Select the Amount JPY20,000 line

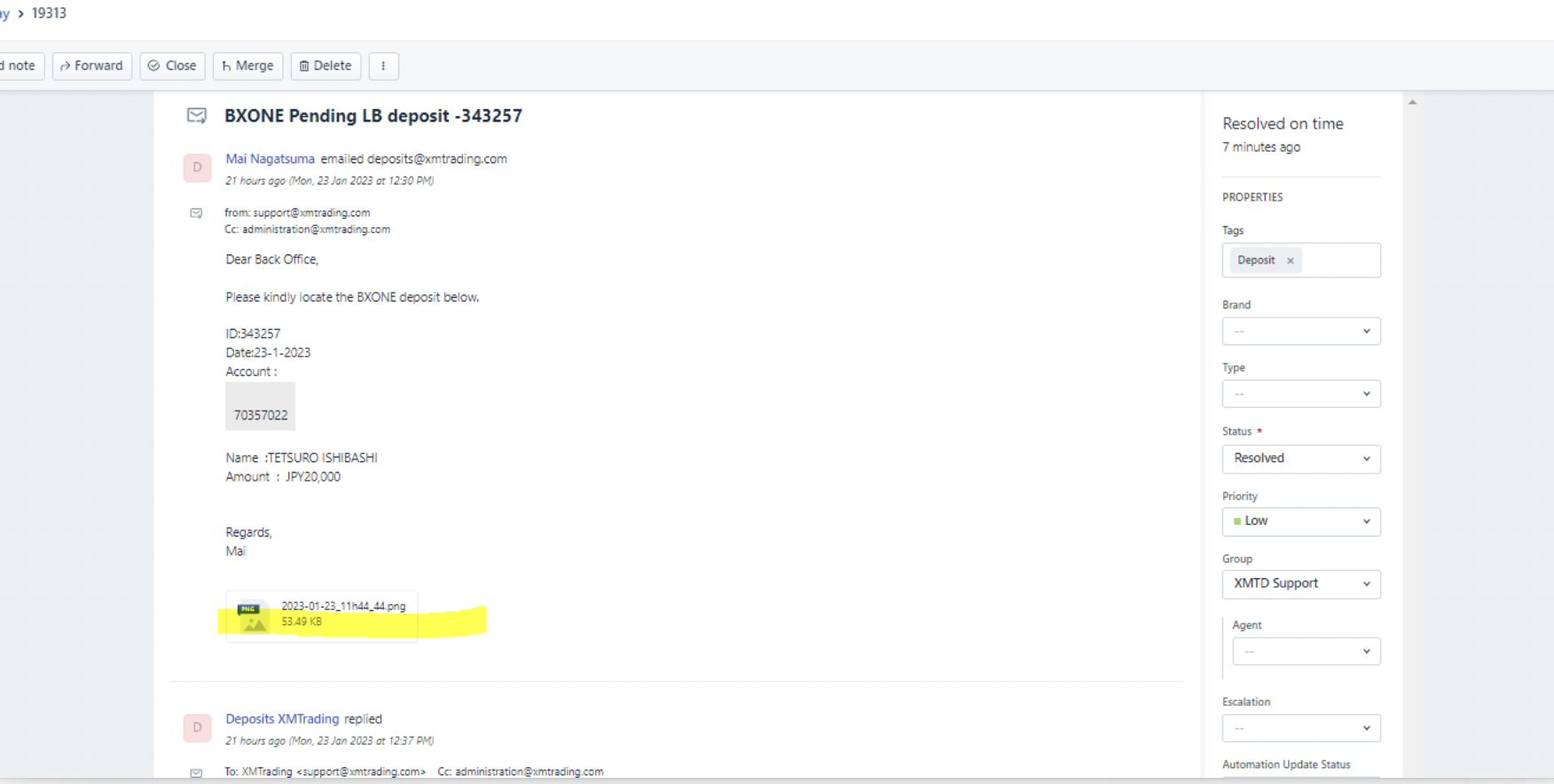283,477
